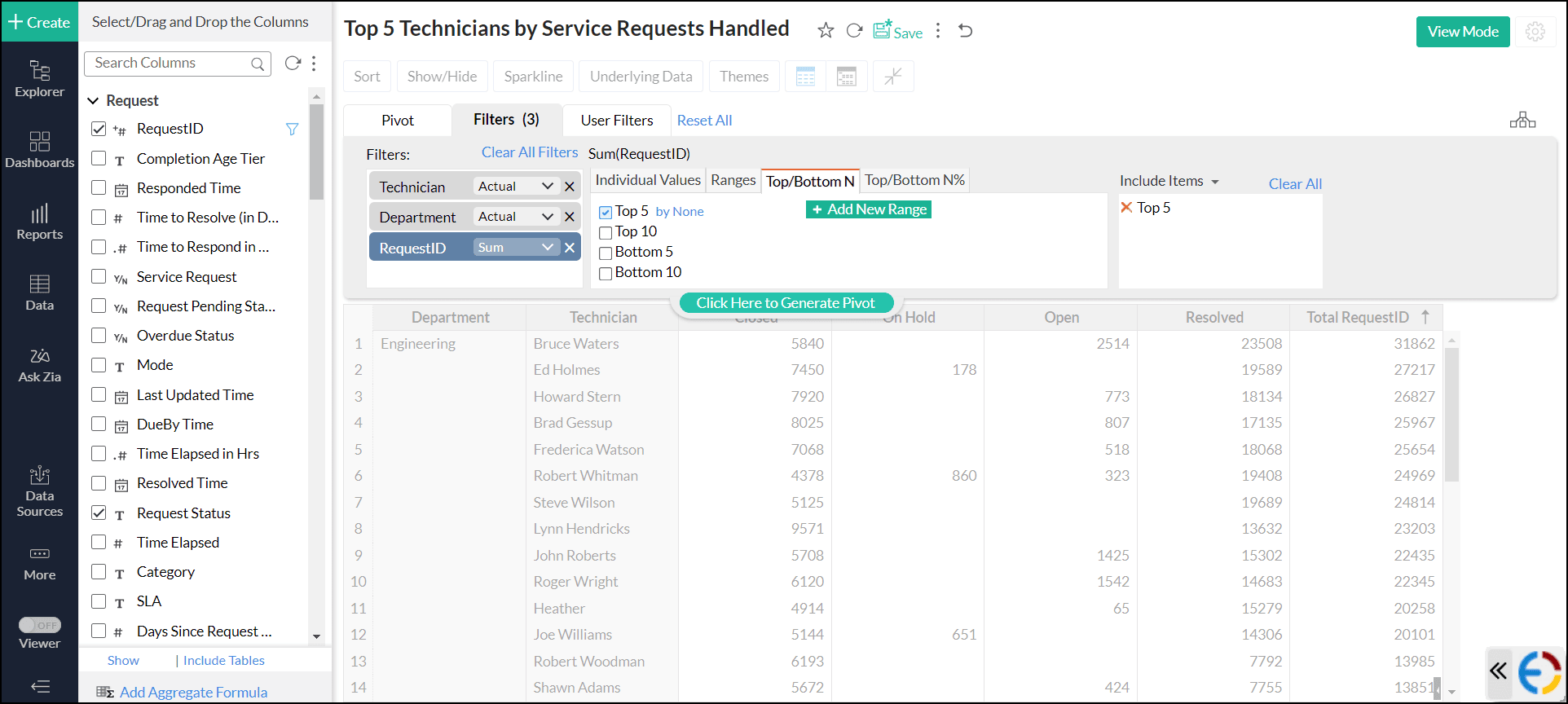Collapse the Request table tree
The width and height of the screenshot is (1568, 704).
tap(93, 100)
